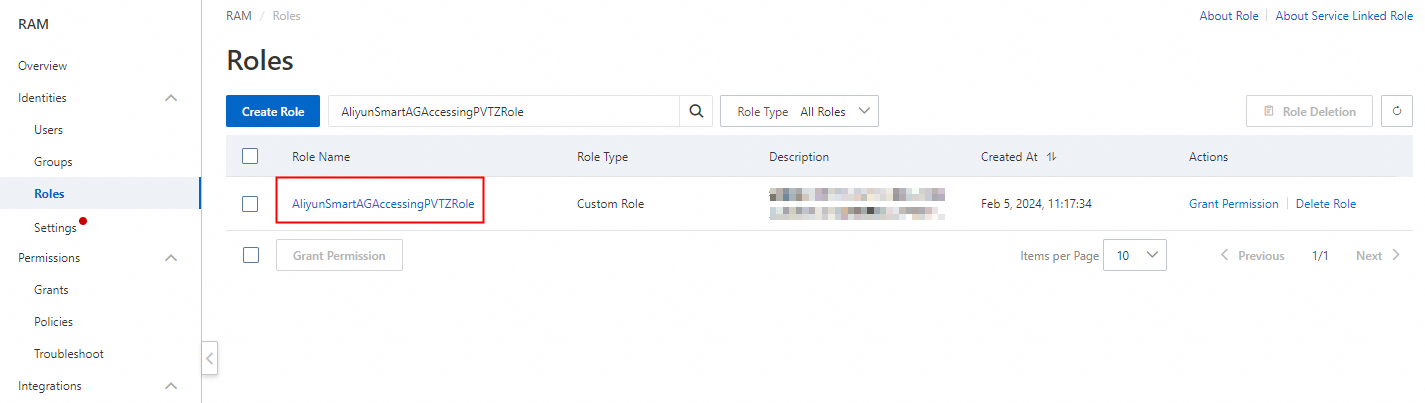The width and height of the screenshot is (1425, 403).
Task: Collapse the left sidebar panel handle
Action: [210, 358]
